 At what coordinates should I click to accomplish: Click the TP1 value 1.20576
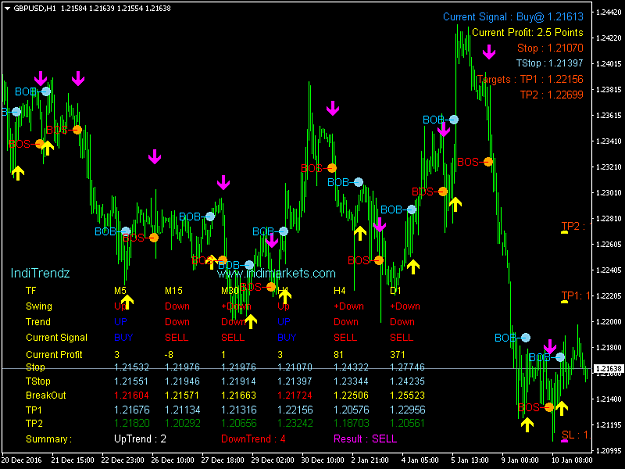pos(351,410)
